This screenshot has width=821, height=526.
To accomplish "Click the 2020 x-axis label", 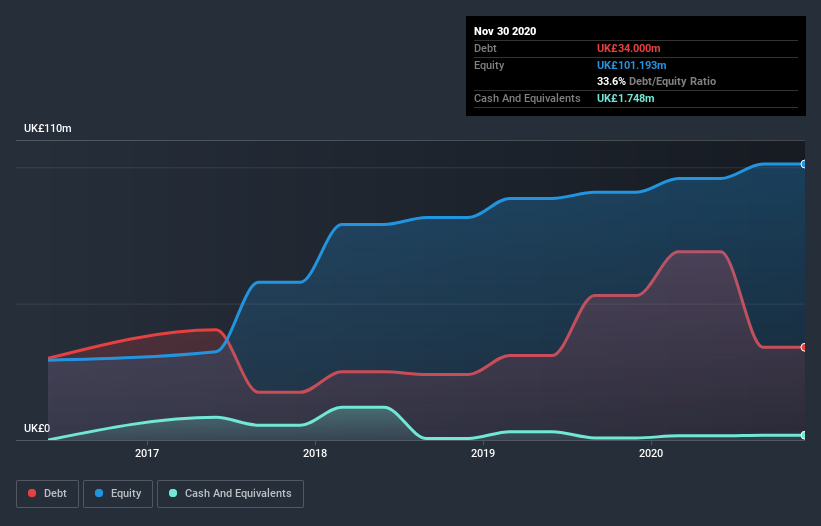I will (x=651, y=453).
